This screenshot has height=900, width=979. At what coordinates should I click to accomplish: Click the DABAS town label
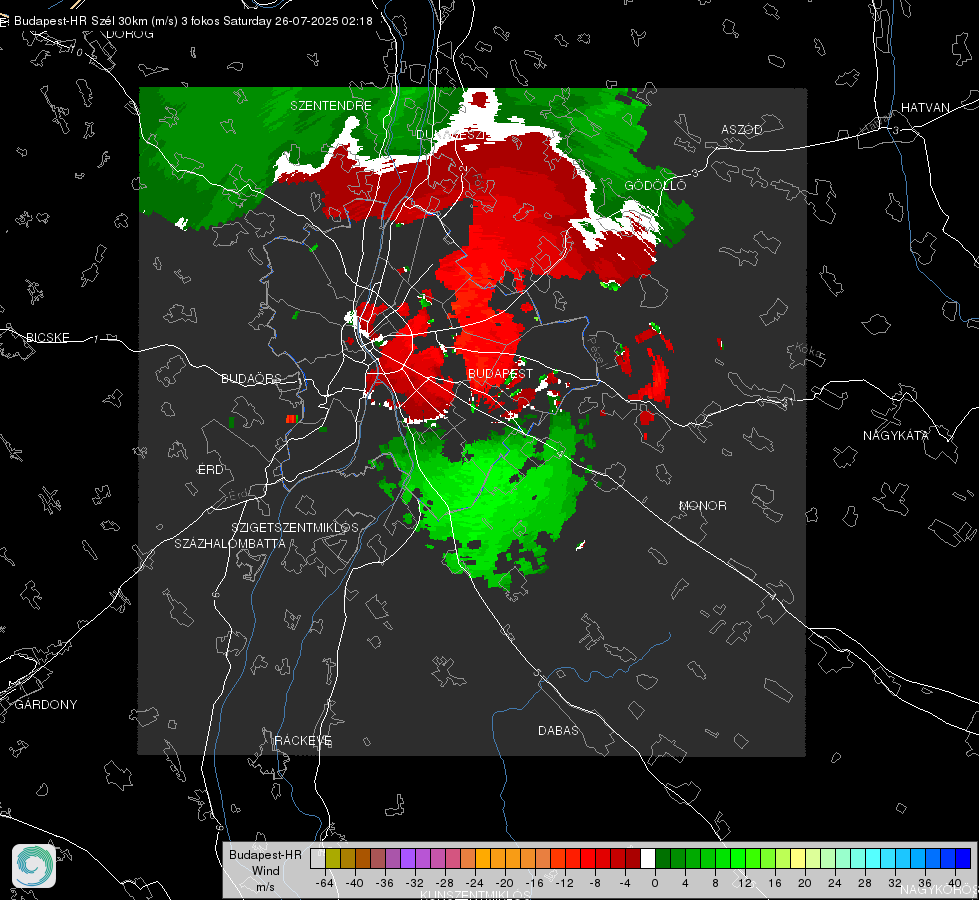pos(558,730)
